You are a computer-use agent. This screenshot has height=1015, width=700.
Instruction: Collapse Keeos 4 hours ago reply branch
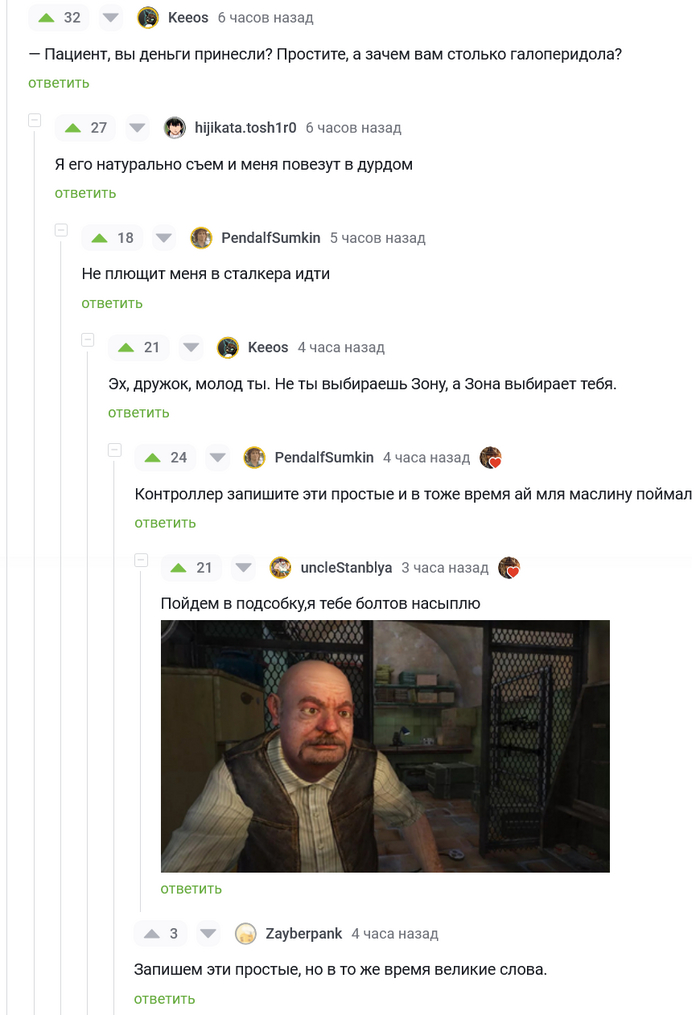pos(87,340)
